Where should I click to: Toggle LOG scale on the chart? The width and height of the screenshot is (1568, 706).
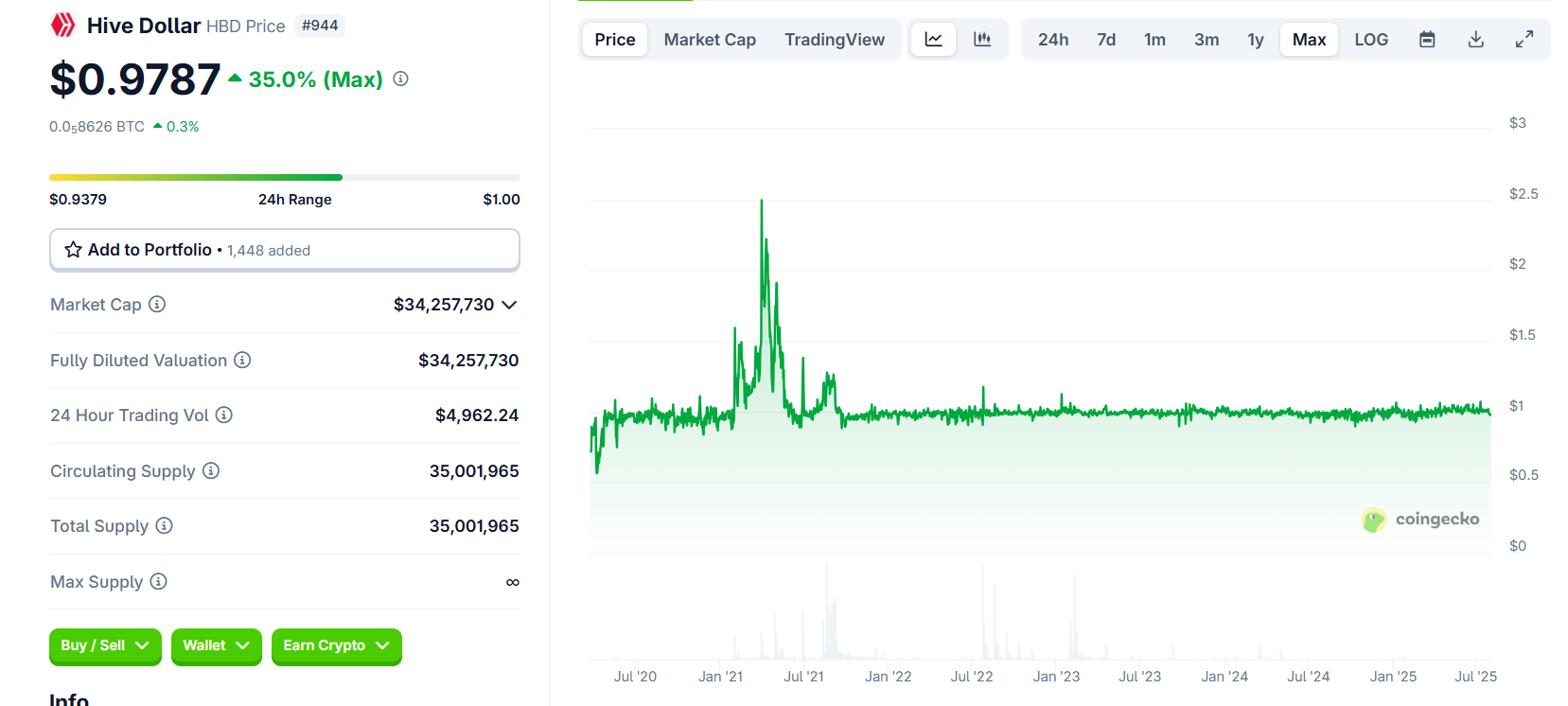tap(1371, 40)
